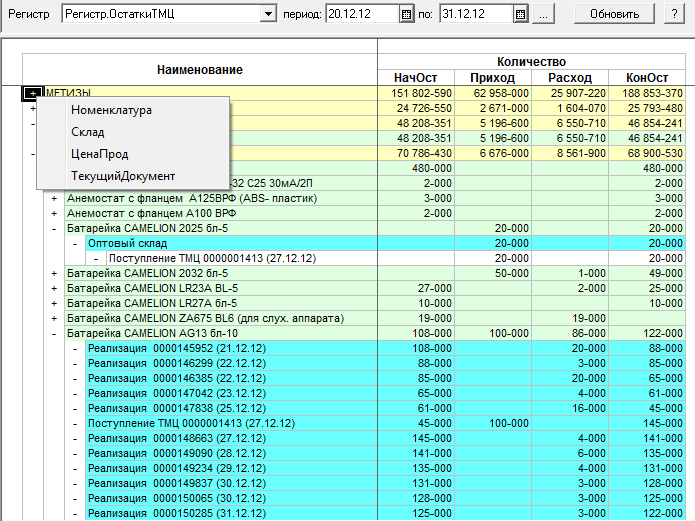Open the Регистр.ОстаткиТМЦ dropdown list
The width and height of the screenshot is (695, 521).
tap(267, 14)
